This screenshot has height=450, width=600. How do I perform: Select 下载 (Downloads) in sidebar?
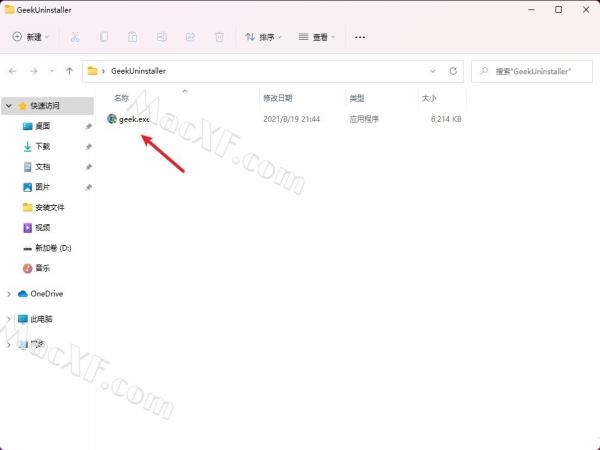pyautogui.click(x=42, y=146)
